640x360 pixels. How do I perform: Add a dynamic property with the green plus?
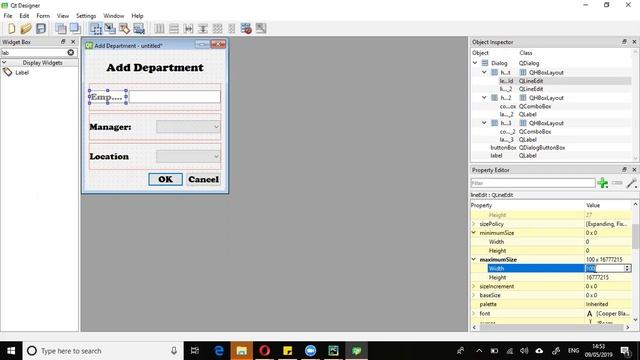[x=602, y=183]
